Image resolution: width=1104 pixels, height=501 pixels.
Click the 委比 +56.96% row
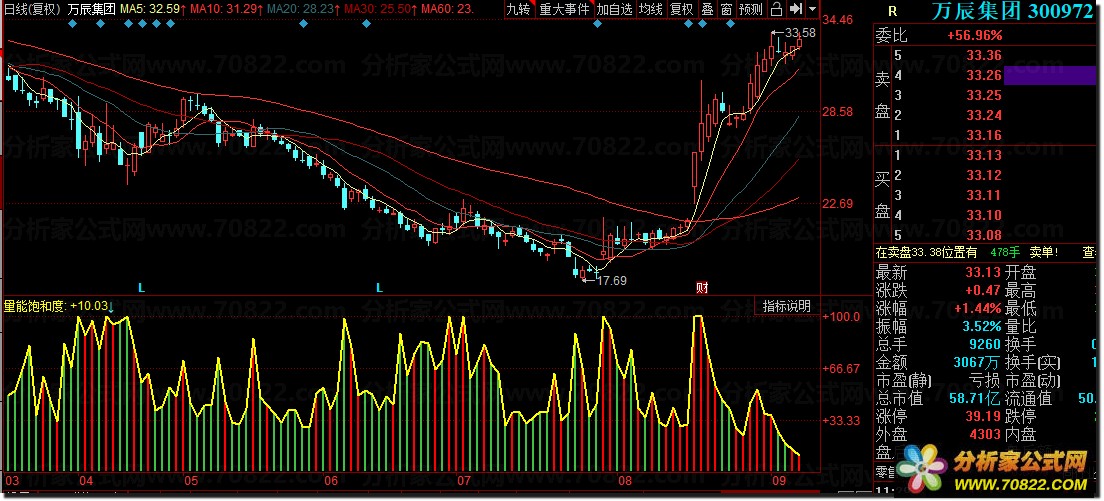point(984,35)
